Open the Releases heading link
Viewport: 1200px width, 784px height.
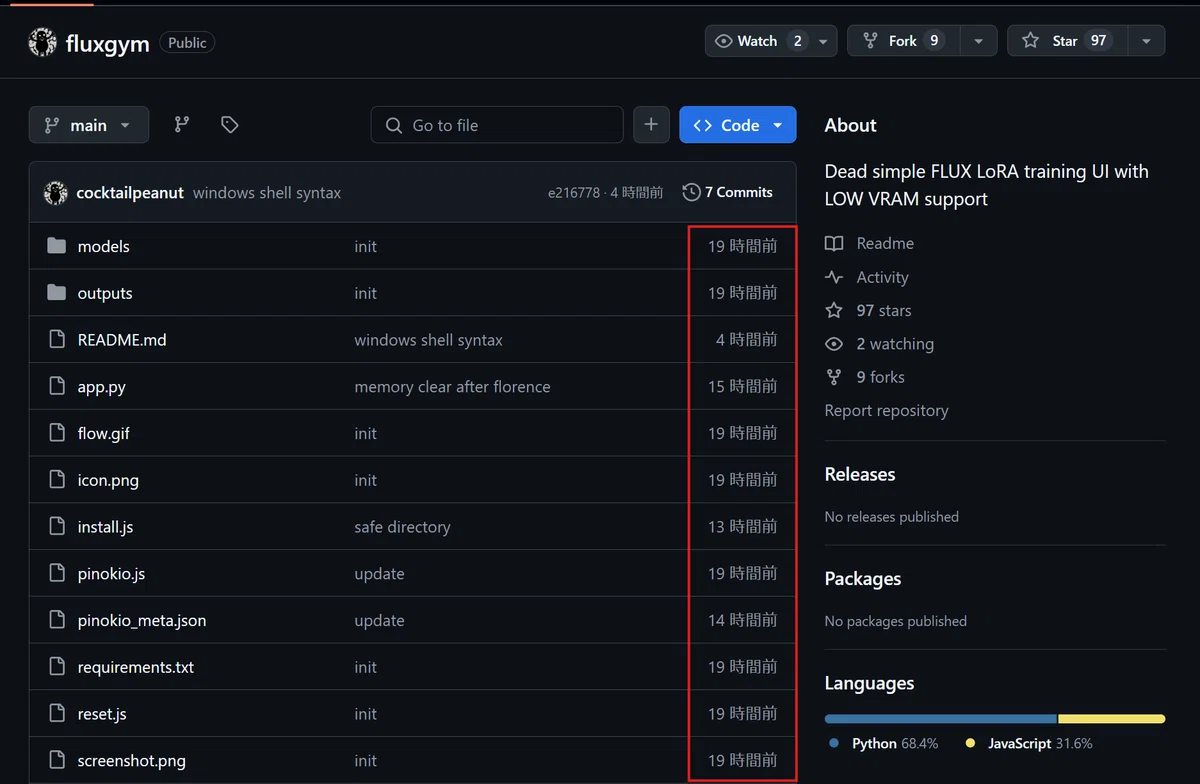click(860, 475)
